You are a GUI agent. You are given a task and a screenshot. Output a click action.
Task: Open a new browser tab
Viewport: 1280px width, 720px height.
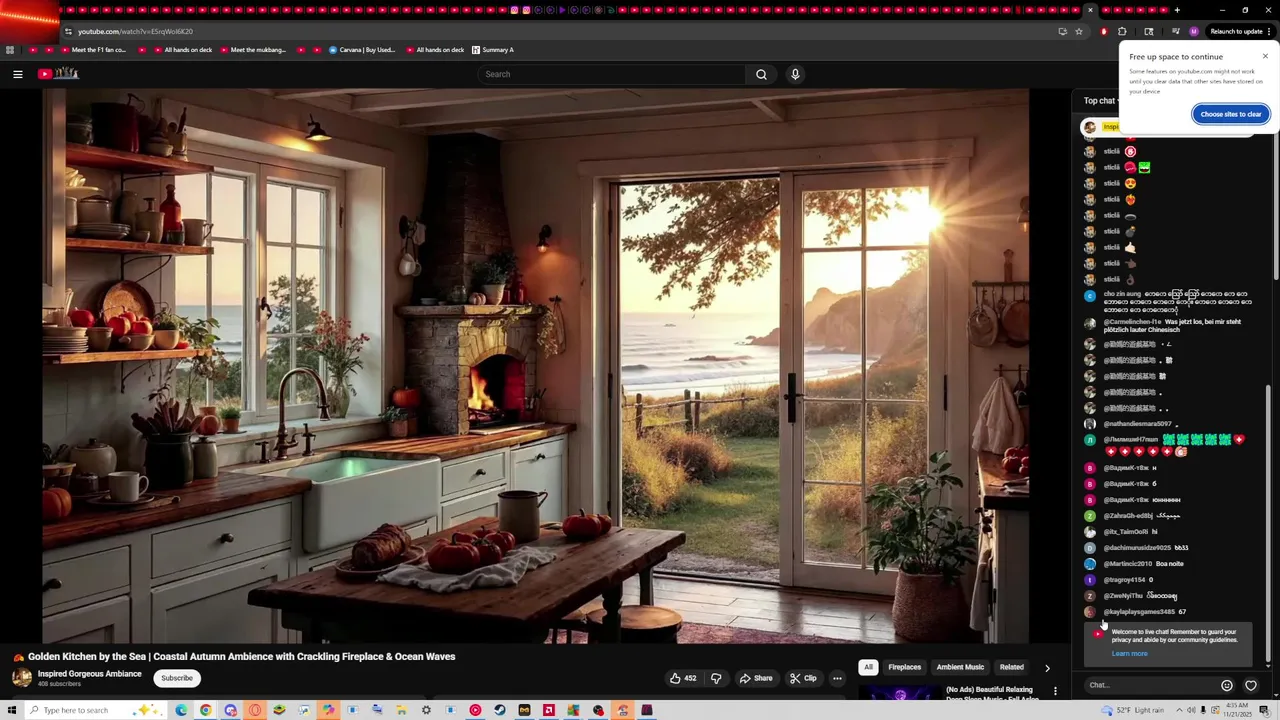[x=1177, y=10]
